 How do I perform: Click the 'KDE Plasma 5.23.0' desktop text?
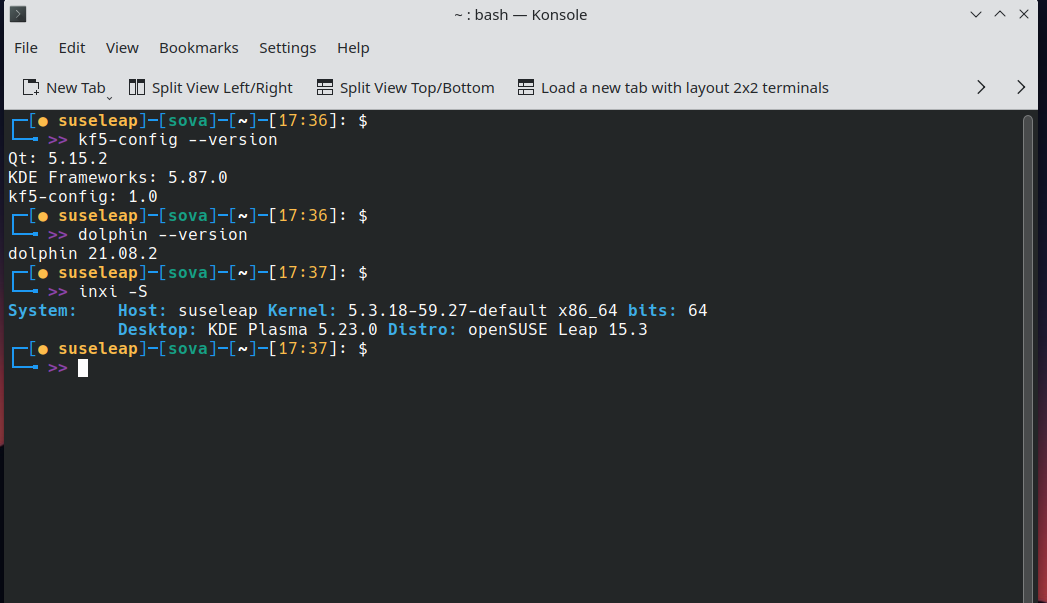[x=292, y=330]
